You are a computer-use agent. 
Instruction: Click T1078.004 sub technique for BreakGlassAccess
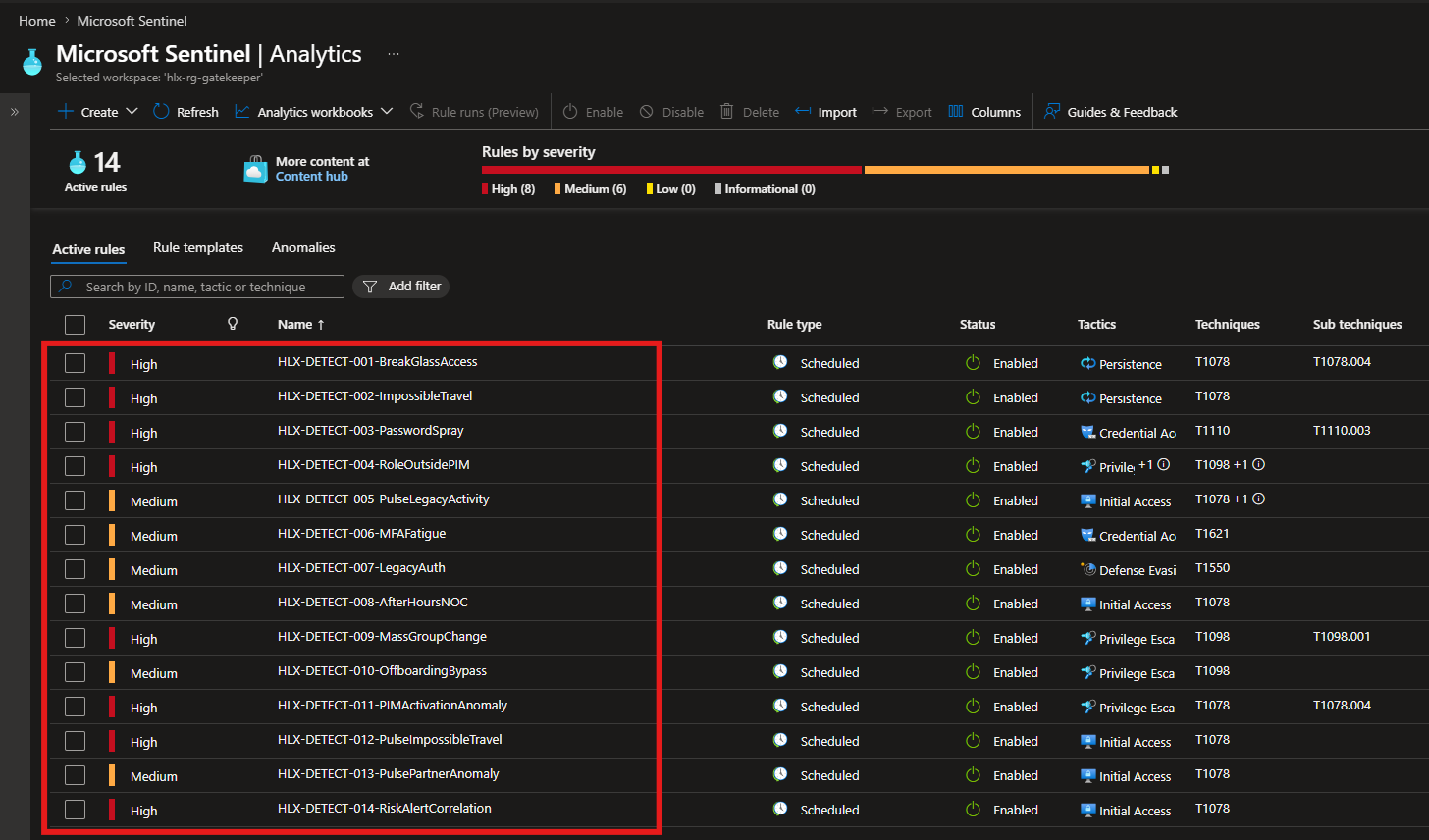click(x=1342, y=362)
